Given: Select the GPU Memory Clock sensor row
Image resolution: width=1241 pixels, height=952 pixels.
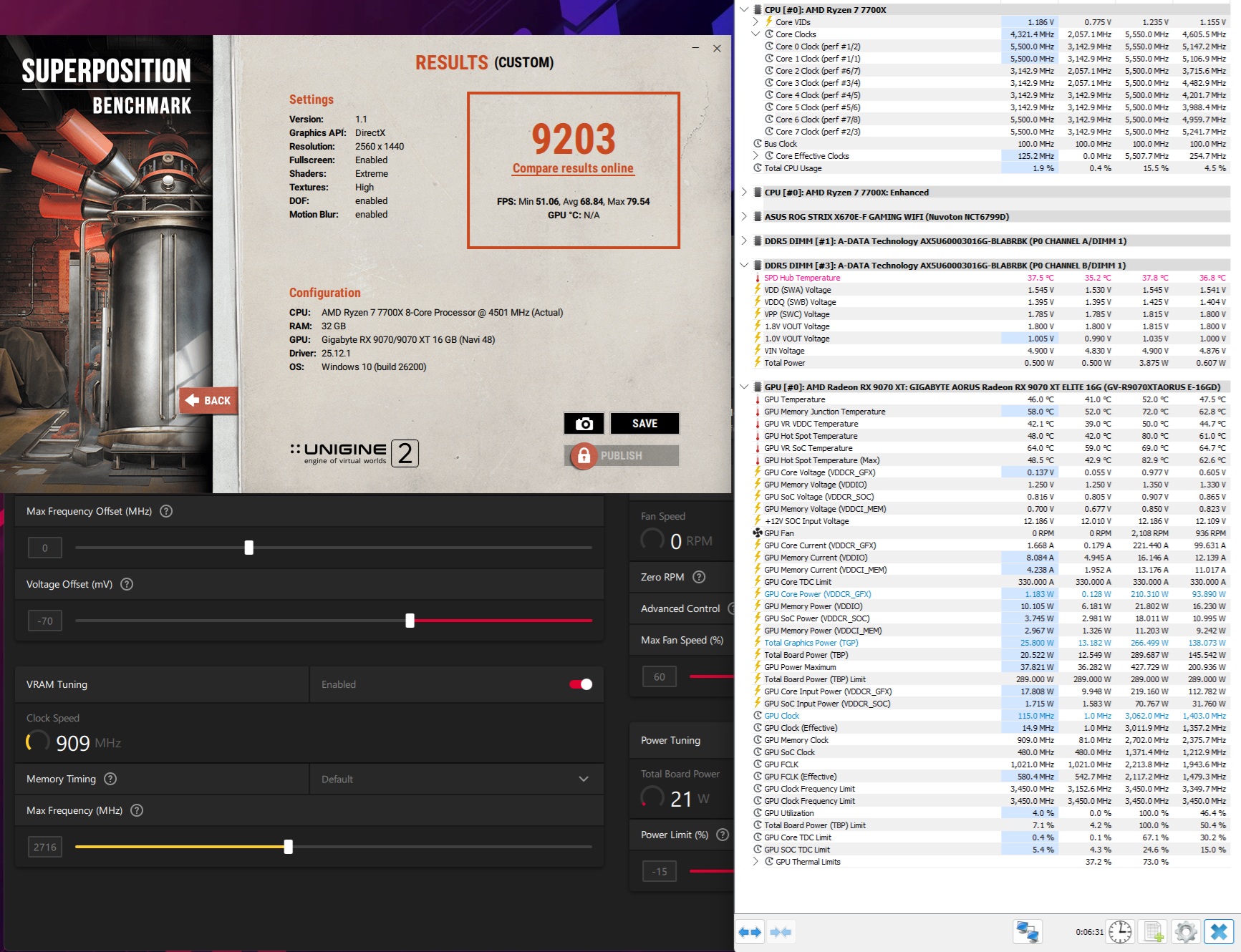Looking at the screenshot, I should (x=990, y=740).
